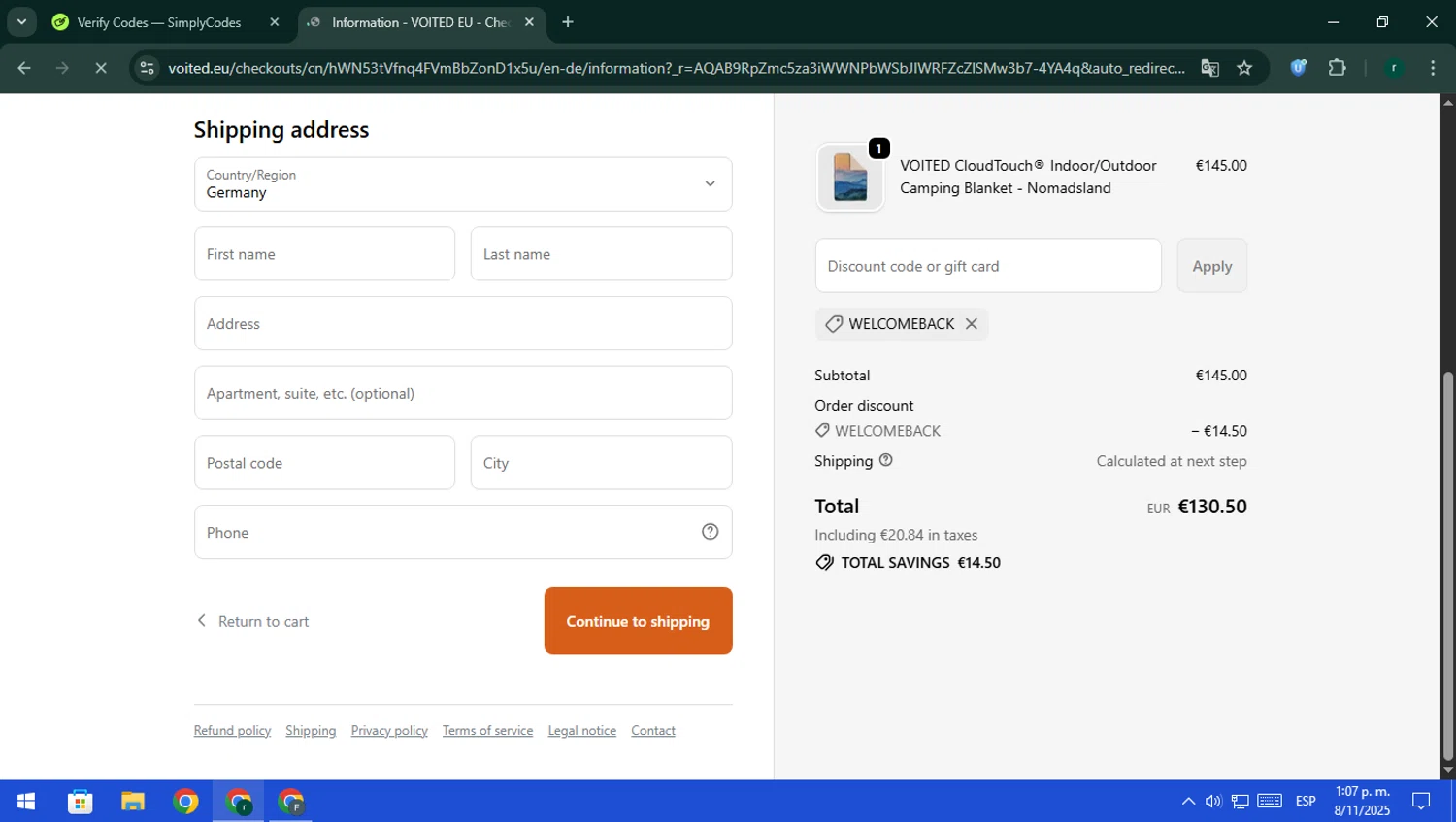Open the taskbar clock and date
The width and height of the screenshot is (1456, 822).
pos(1362,802)
